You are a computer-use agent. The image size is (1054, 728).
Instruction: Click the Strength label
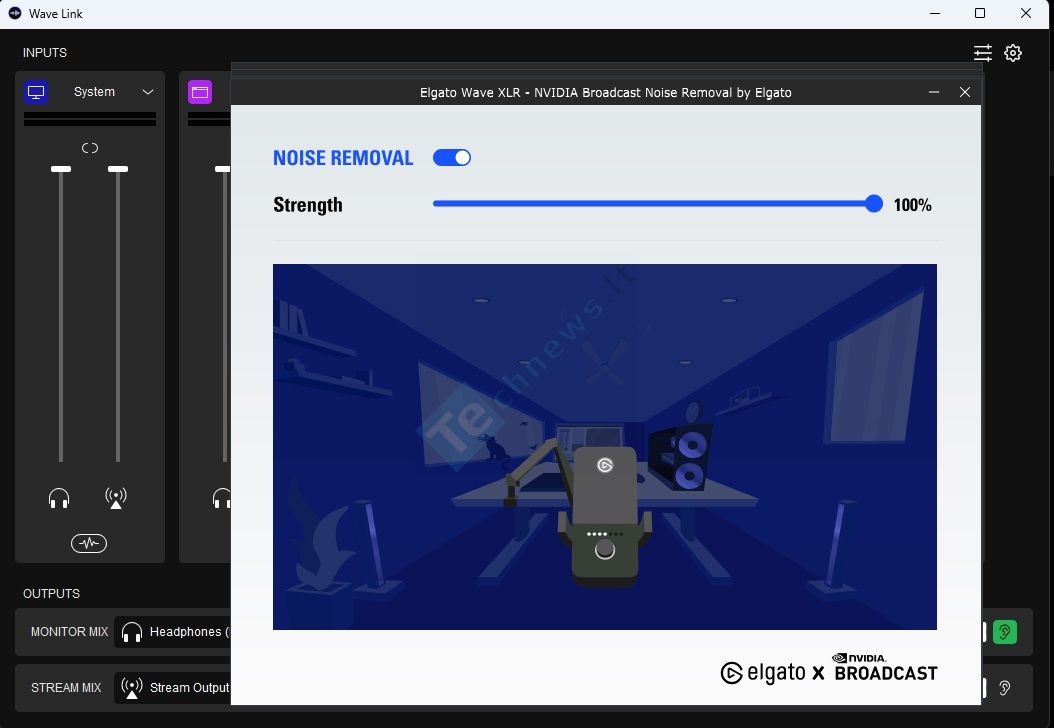point(308,205)
